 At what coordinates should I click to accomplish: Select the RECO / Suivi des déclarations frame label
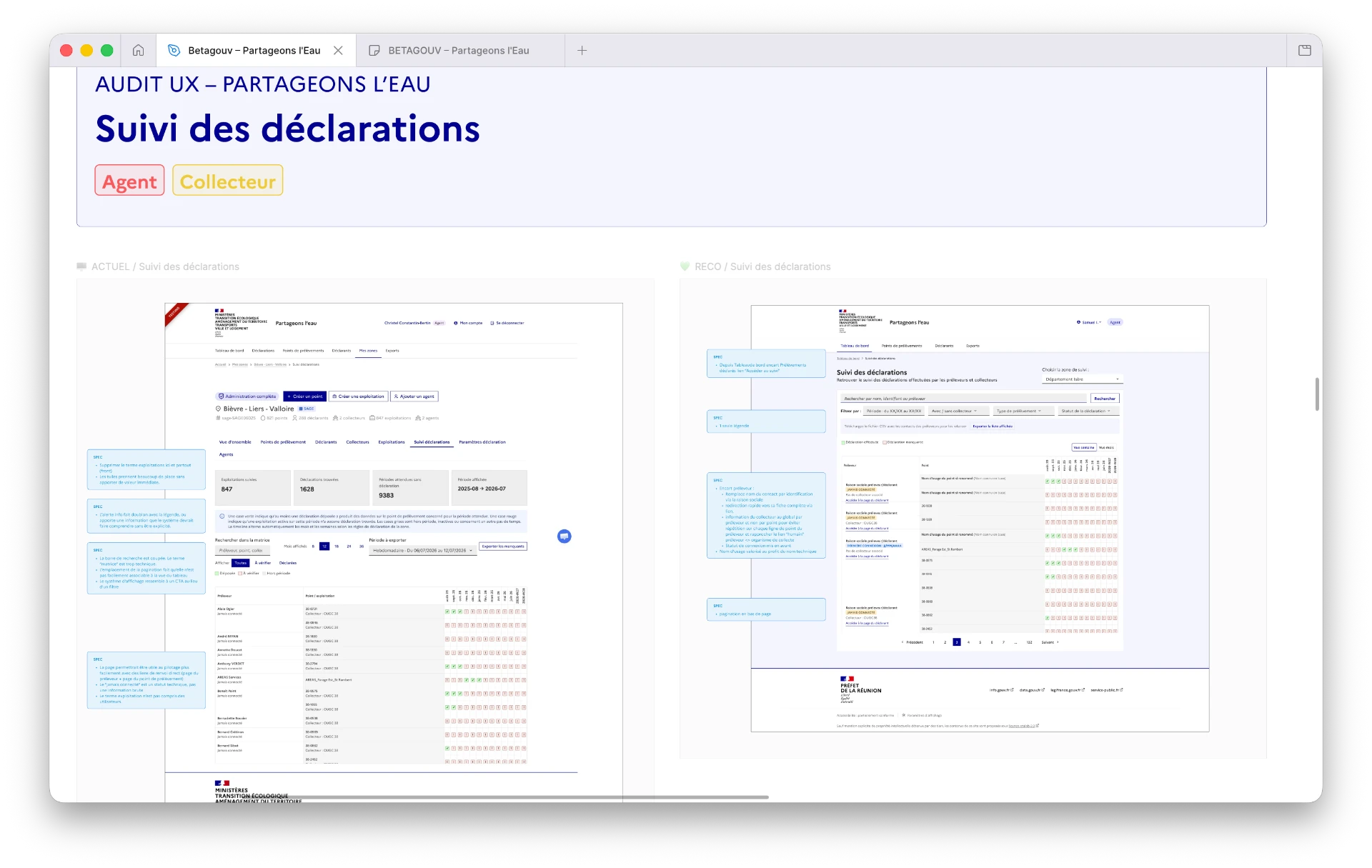click(762, 266)
